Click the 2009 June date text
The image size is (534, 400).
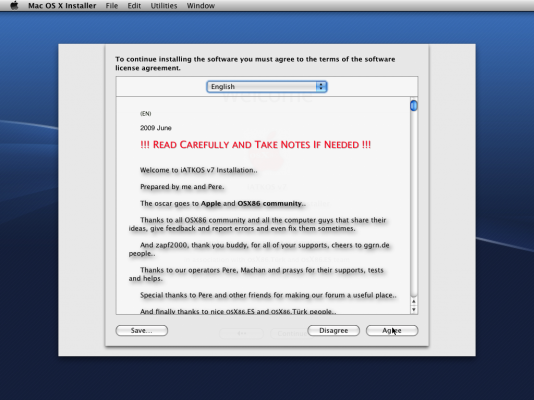coord(156,128)
